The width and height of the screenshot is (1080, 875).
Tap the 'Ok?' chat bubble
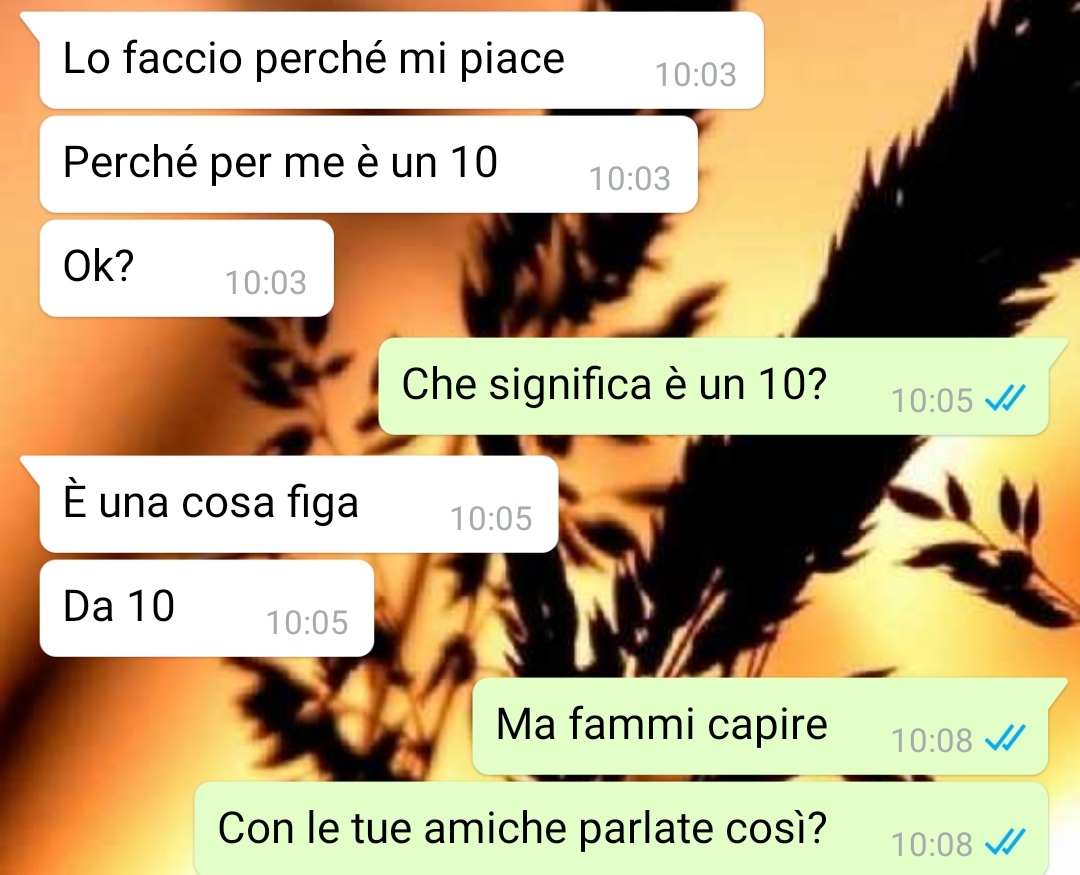click(187, 268)
